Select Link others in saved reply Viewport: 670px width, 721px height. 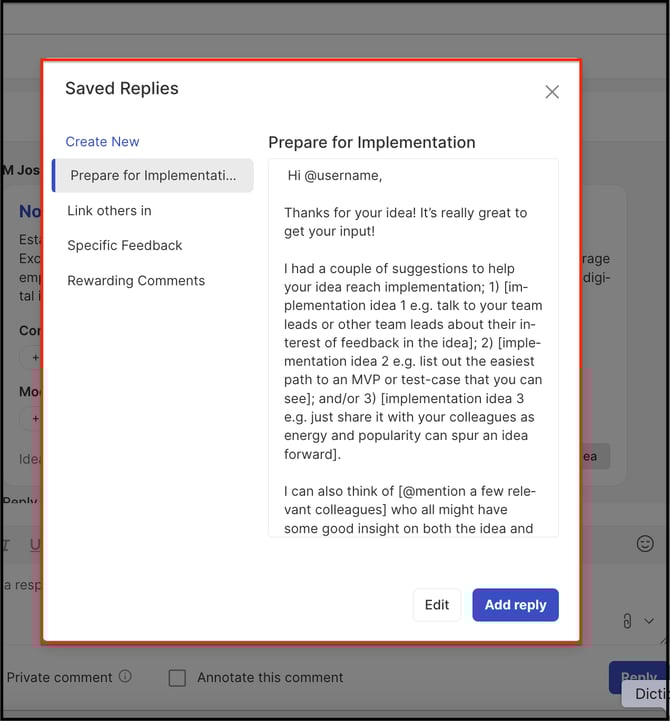109,211
